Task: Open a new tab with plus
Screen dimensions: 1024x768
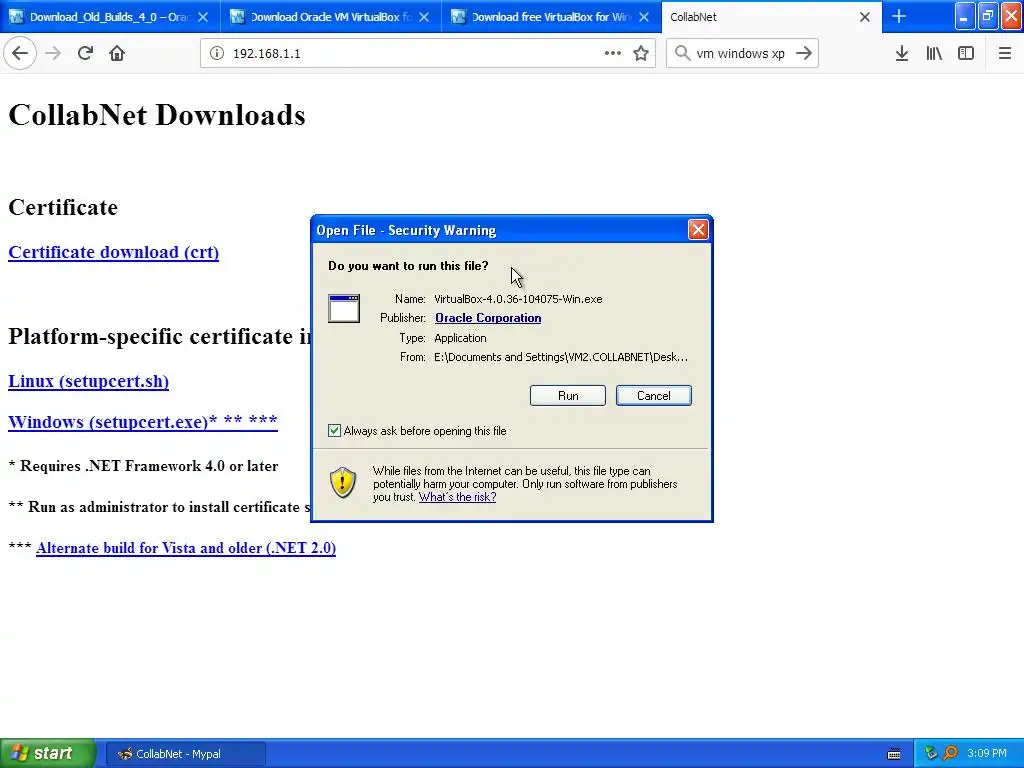Action: click(899, 16)
